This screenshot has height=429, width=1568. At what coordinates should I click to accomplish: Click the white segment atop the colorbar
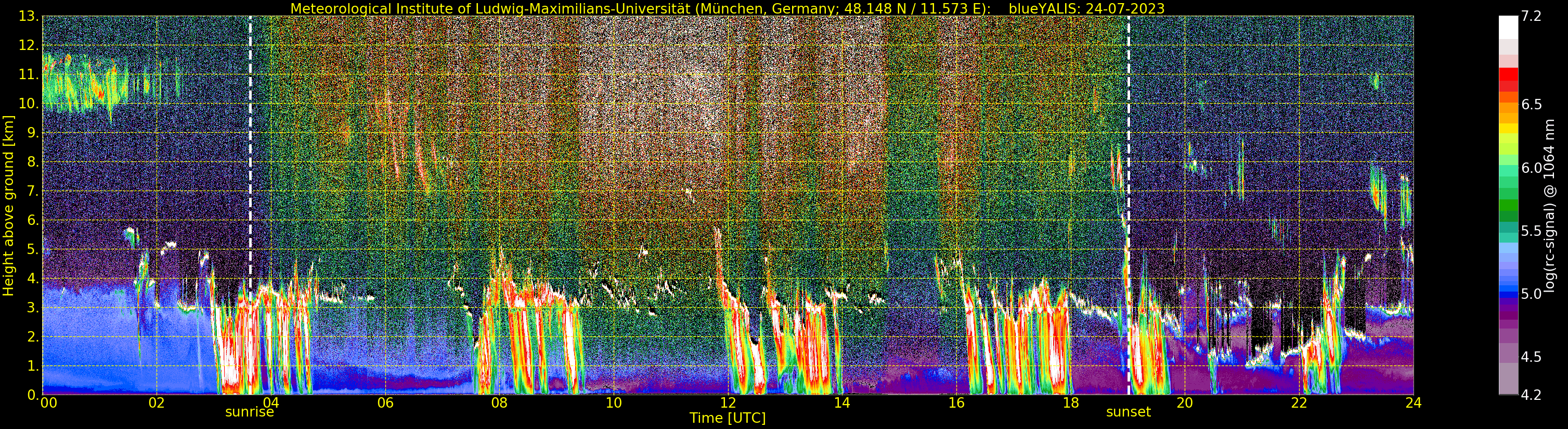coord(1508,28)
